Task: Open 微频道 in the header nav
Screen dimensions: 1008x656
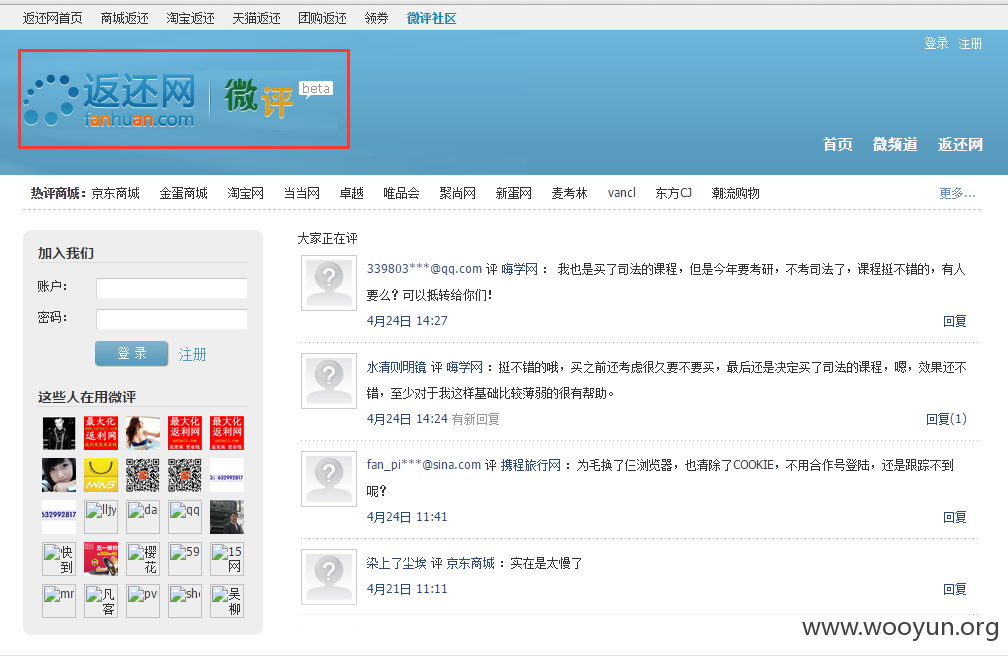Action: tap(895, 144)
